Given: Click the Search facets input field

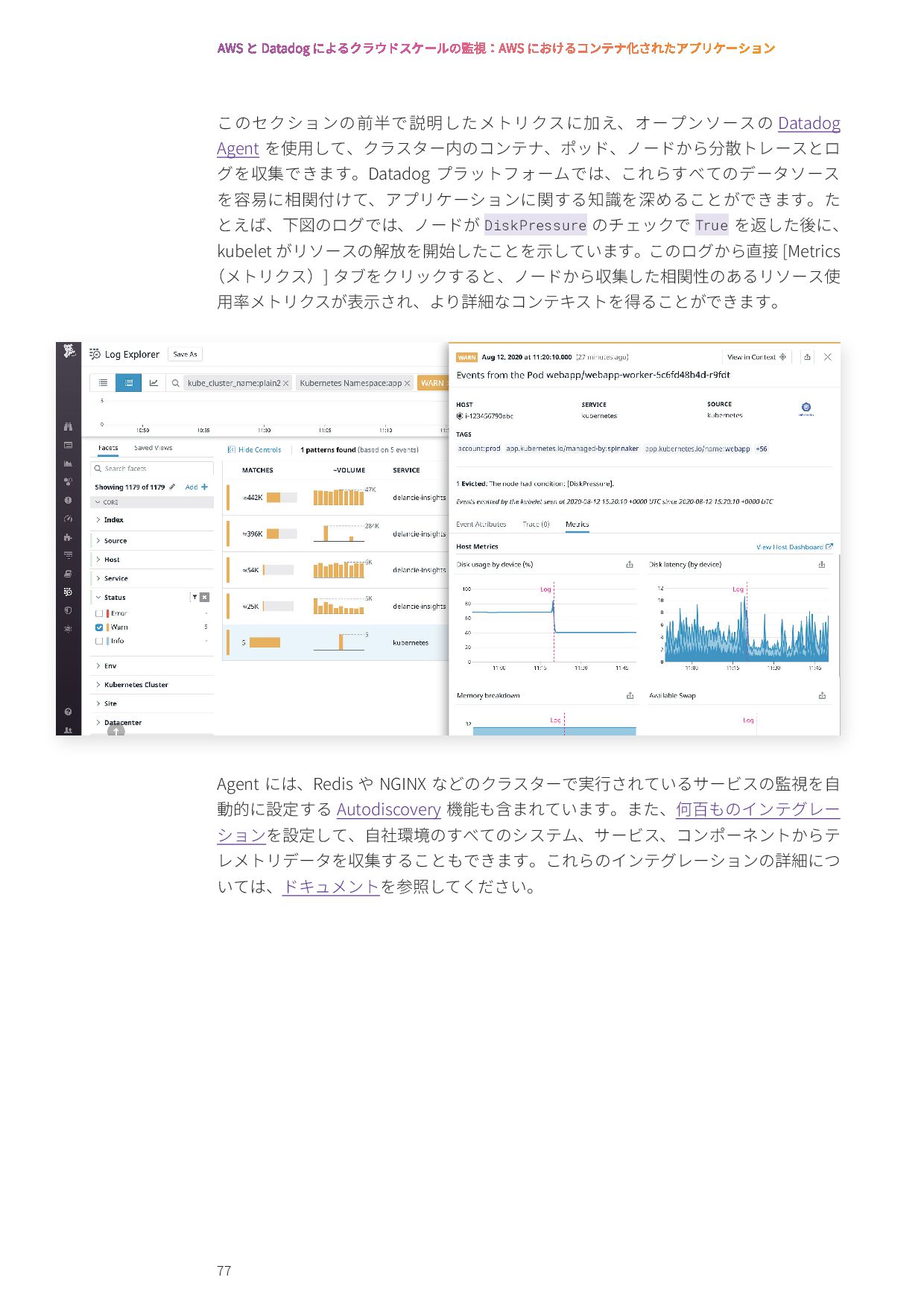Looking at the screenshot, I should click(152, 469).
